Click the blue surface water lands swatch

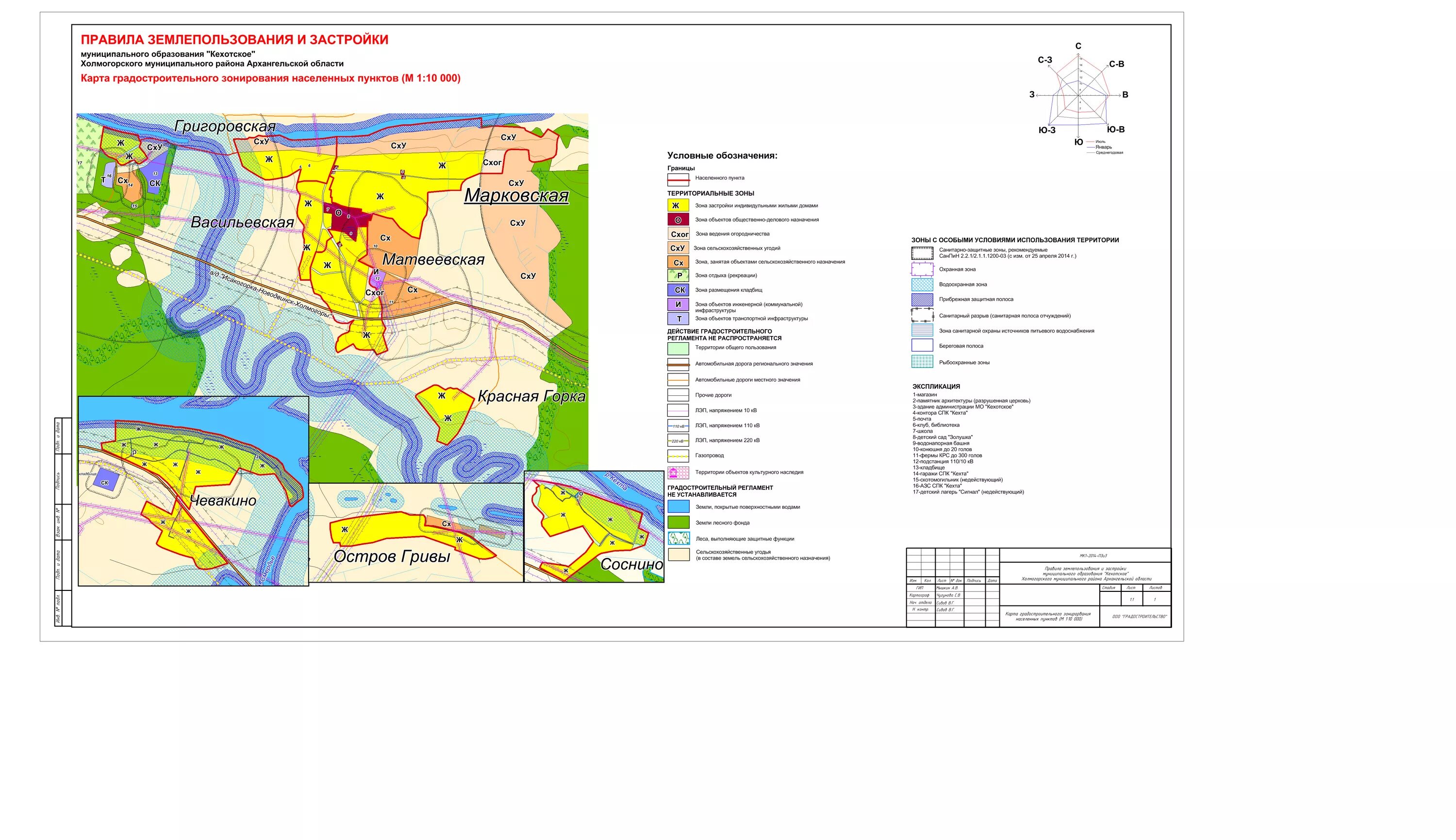(x=678, y=507)
